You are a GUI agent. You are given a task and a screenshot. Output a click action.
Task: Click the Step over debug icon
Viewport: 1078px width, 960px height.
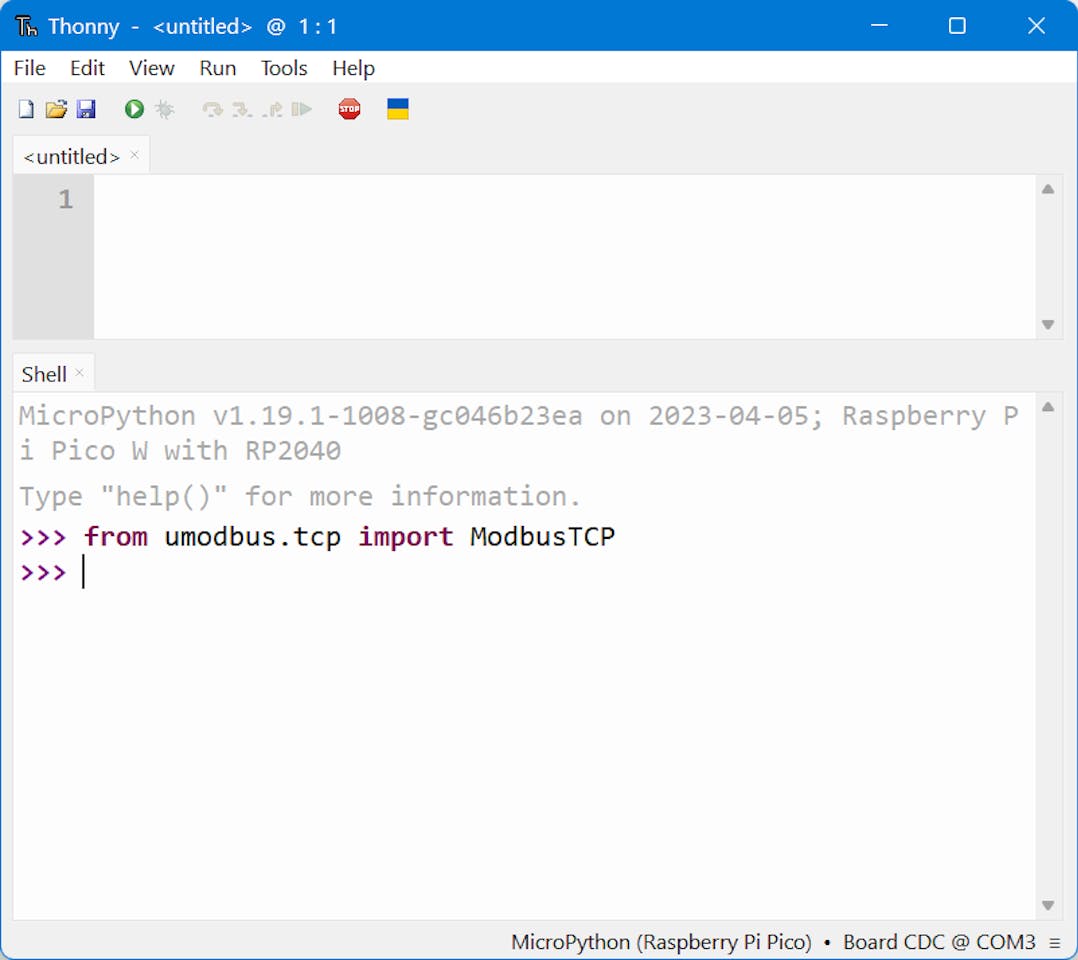pos(212,109)
